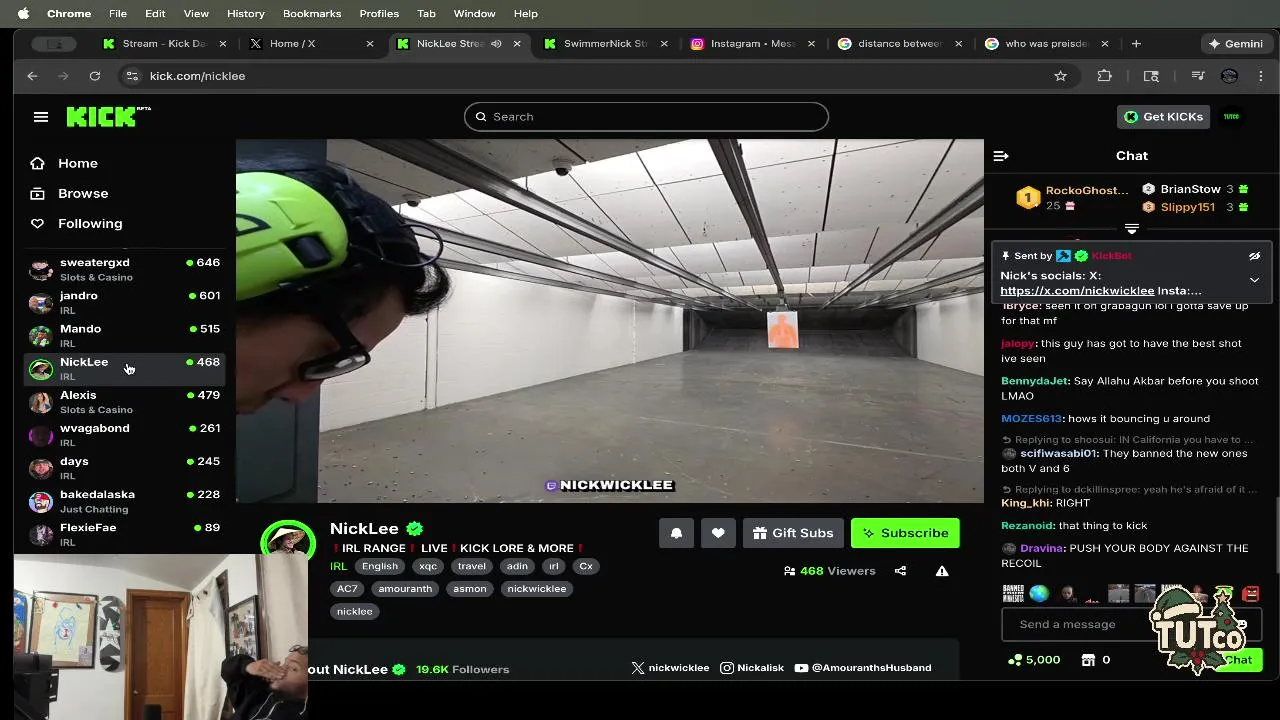Open Mando channel in the sidebar
This screenshot has width=1280, height=720.
click(x=124, y=335)
